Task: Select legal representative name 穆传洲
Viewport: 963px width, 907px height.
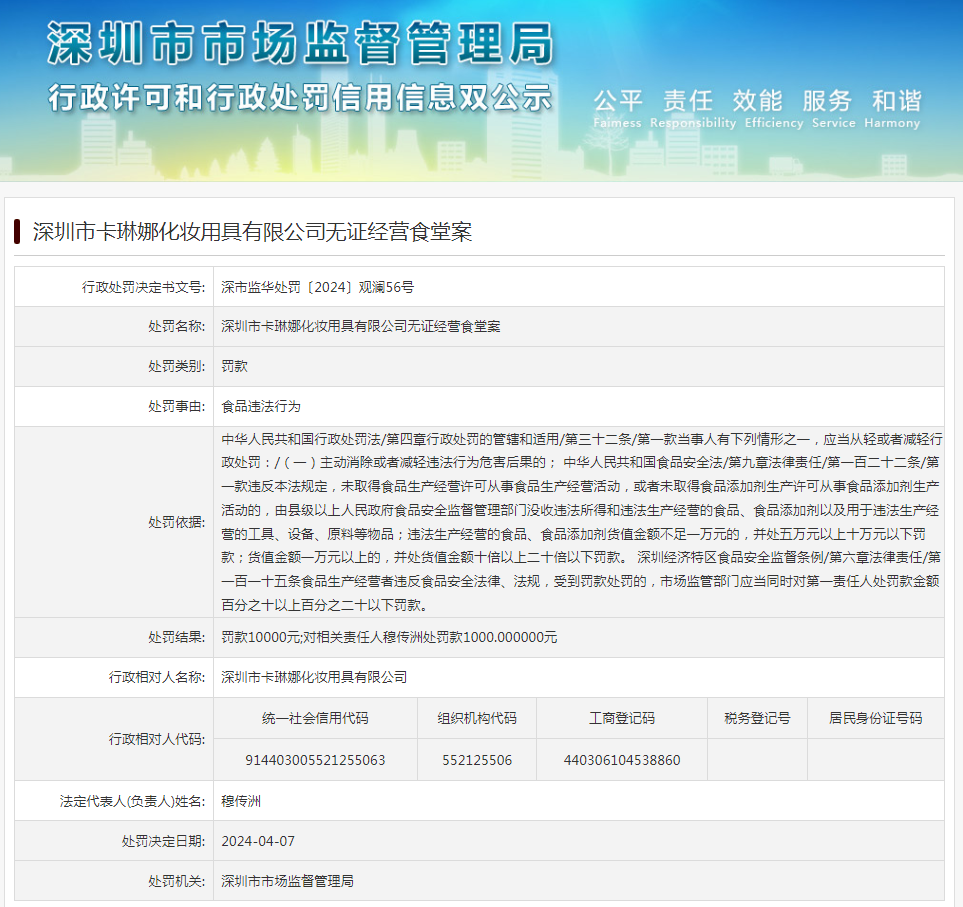Action: coord(241,801)
